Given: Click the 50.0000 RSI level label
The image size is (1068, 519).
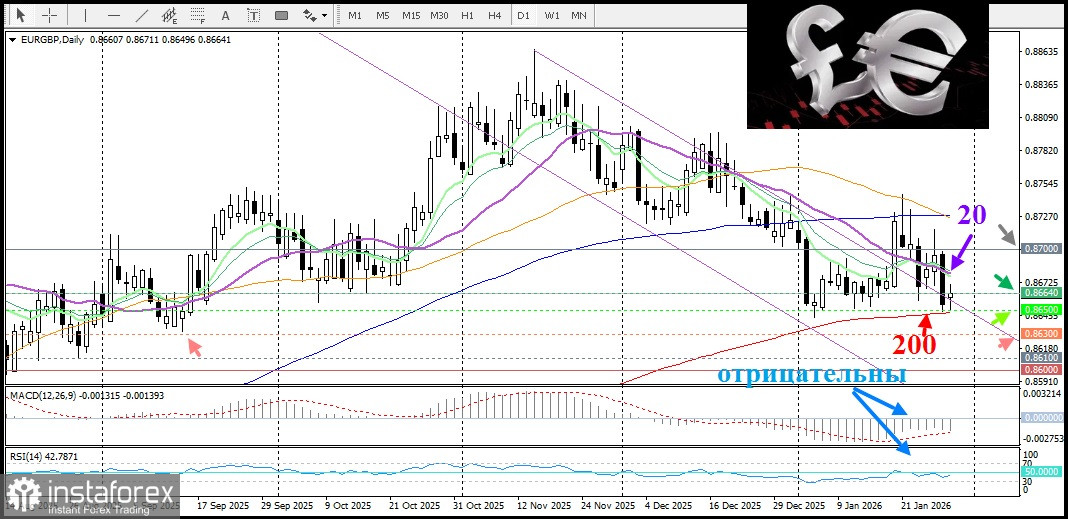Looking at the screenshot, I should tap(1042, 471).
